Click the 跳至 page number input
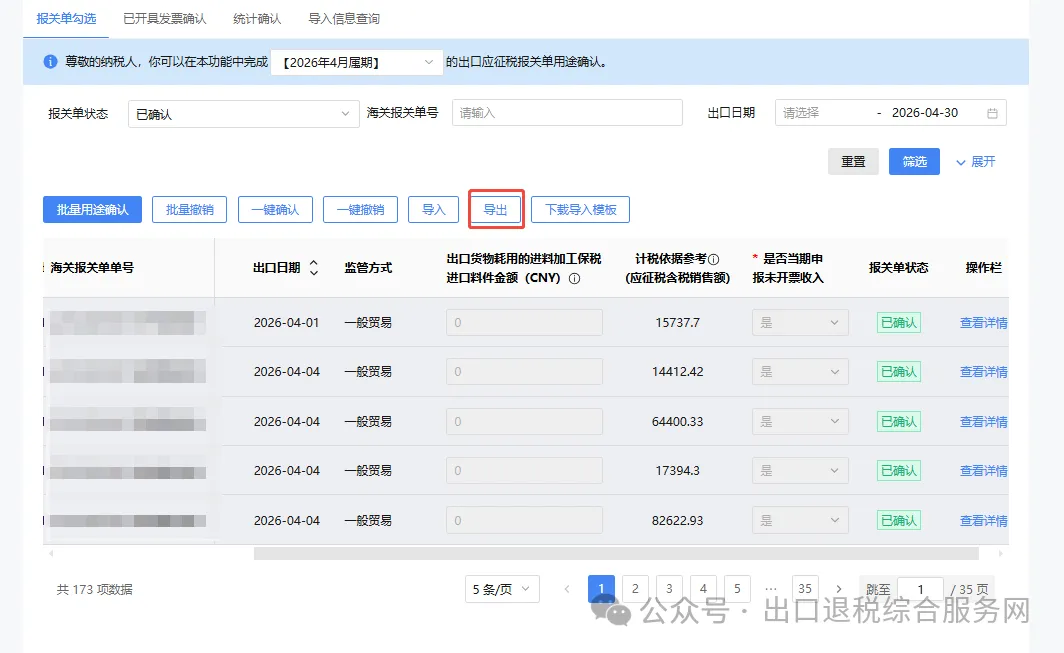 click(x=920, y=589)
